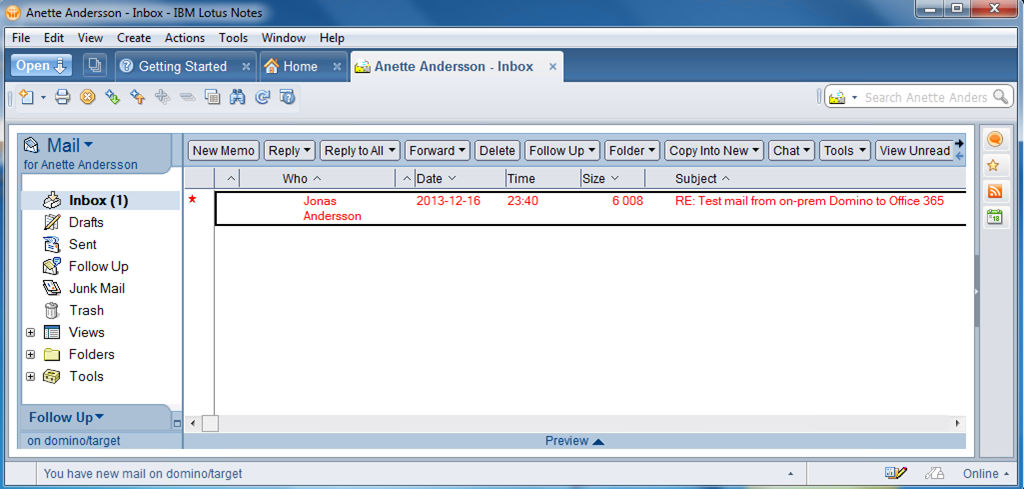Click the Navigate Next (green down arrow) icon
The width and height of the screenshot is (1024, 489).
pos(112,97)
